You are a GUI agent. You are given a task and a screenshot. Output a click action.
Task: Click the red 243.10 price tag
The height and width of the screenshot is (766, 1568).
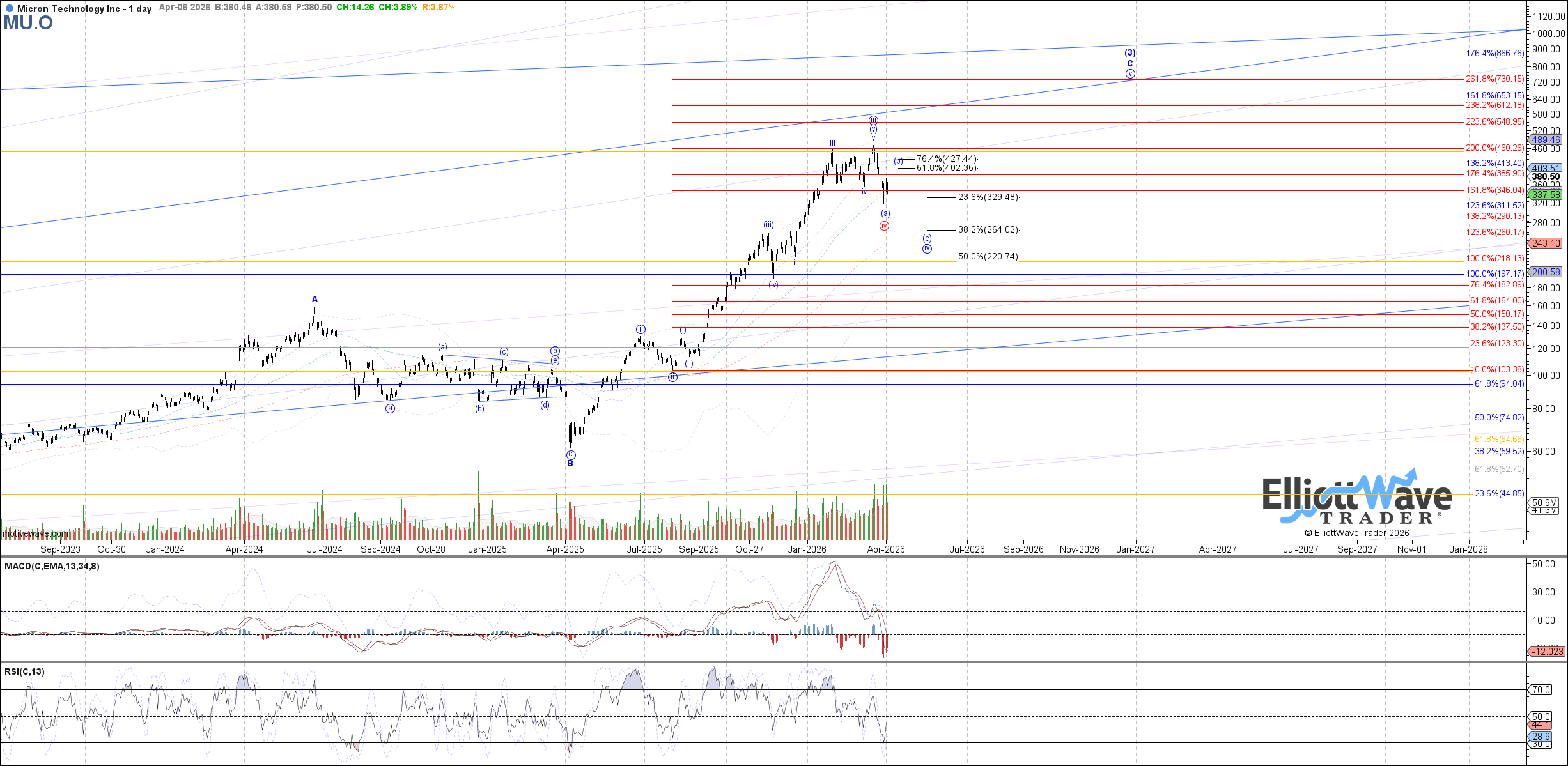[1546, 243]
